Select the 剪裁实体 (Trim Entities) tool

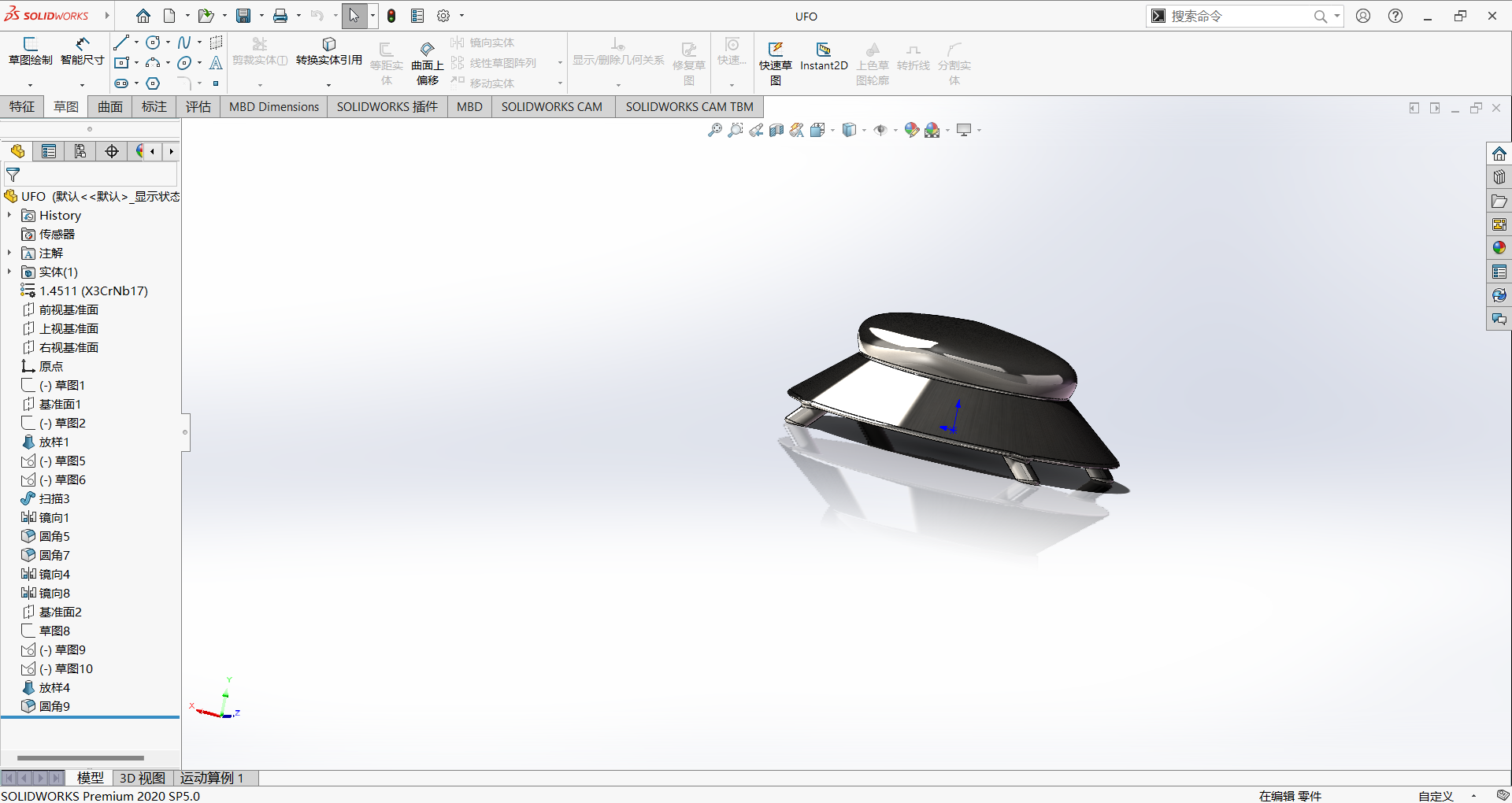tap(260, 54)
